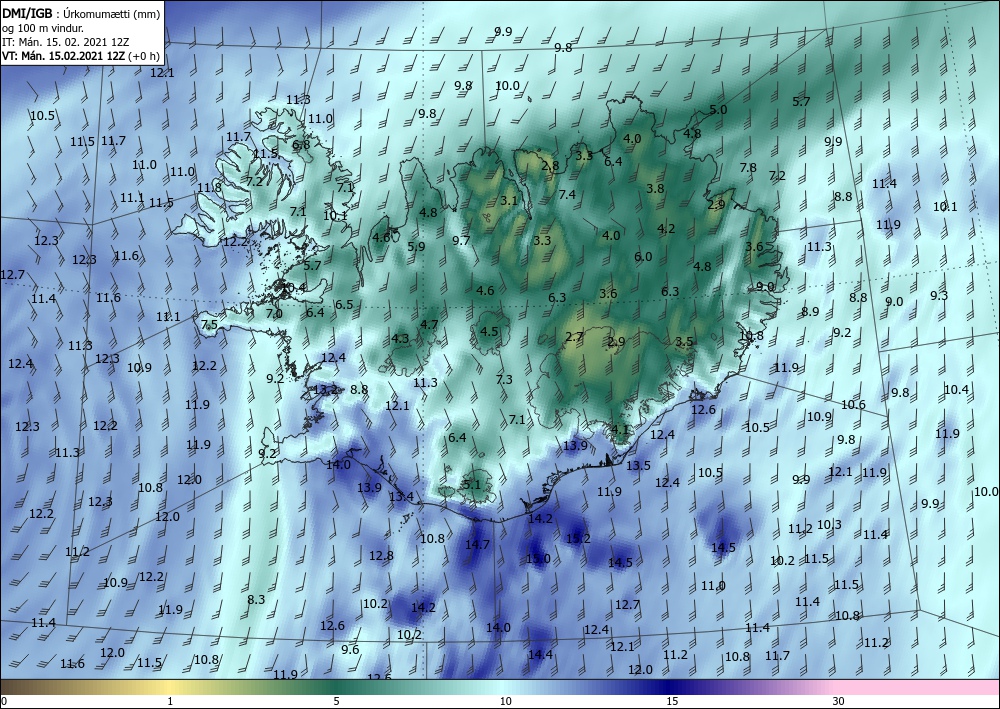
Task: Click the map value '7.0'
Action: pos(274,314)
